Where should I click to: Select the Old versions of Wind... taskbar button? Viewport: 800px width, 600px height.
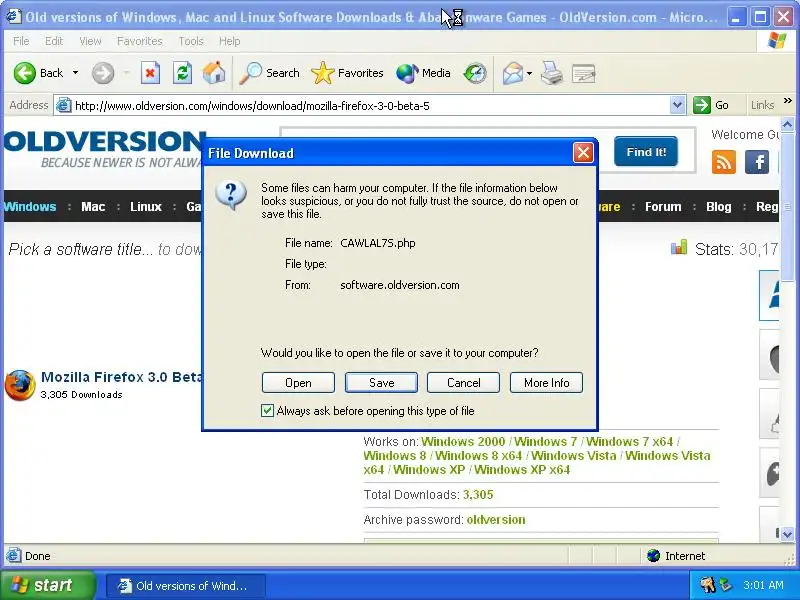click(x=186, y=585)
